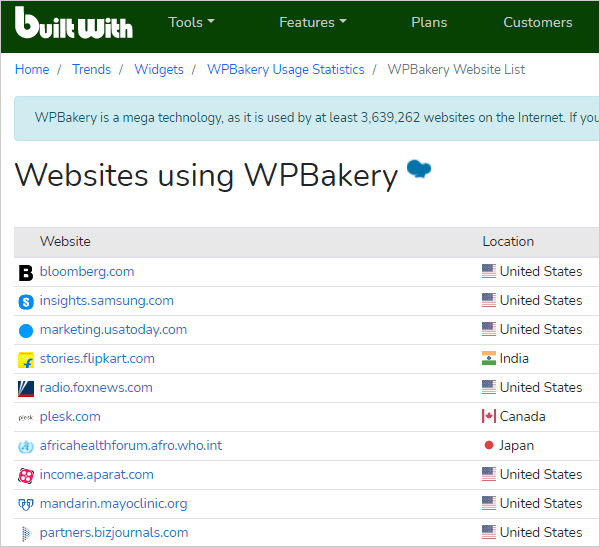600x547 pixels.
Task: Click India location text
Action: 514,358
